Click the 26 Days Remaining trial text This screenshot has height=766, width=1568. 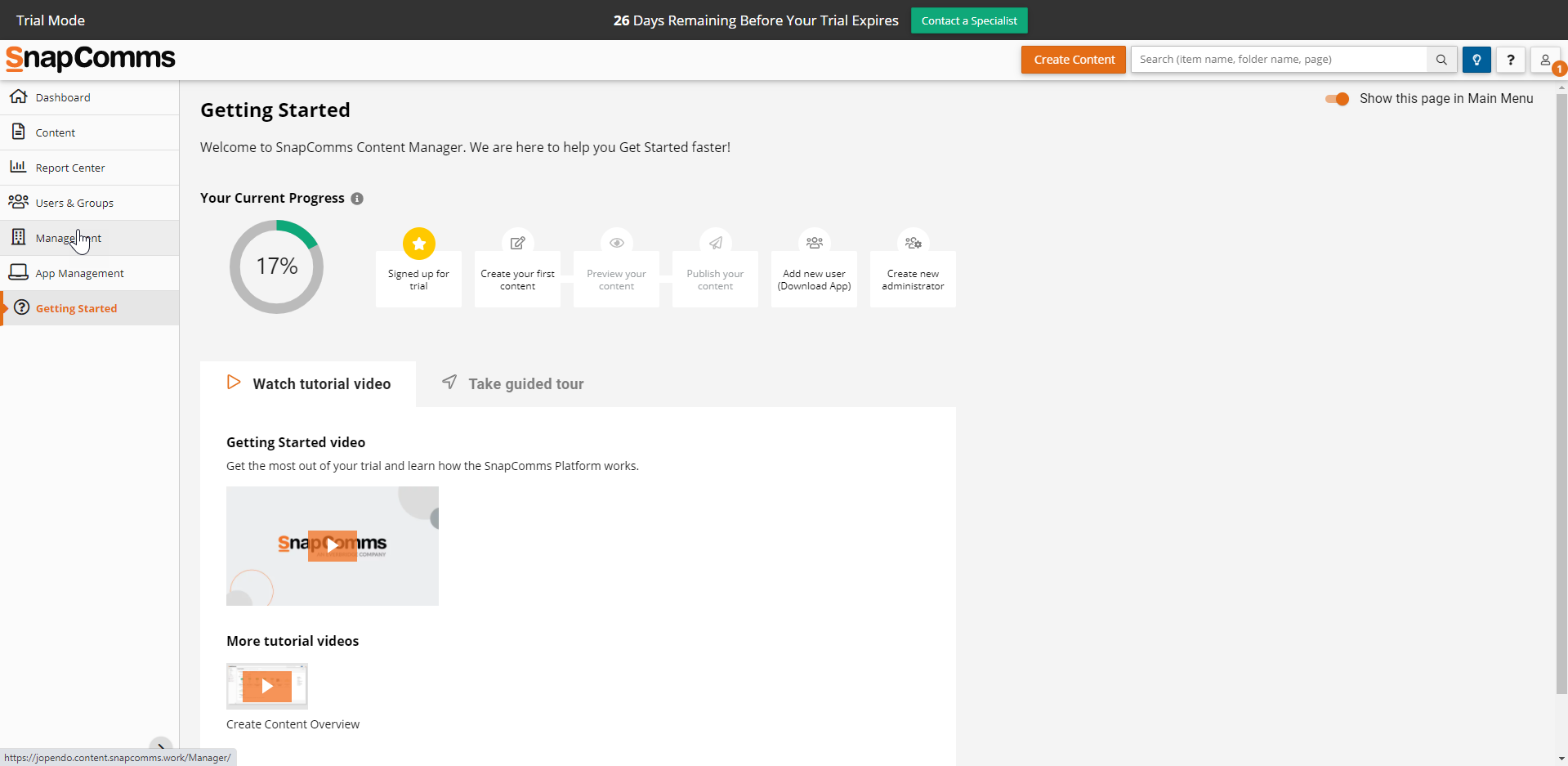point(756,20)
